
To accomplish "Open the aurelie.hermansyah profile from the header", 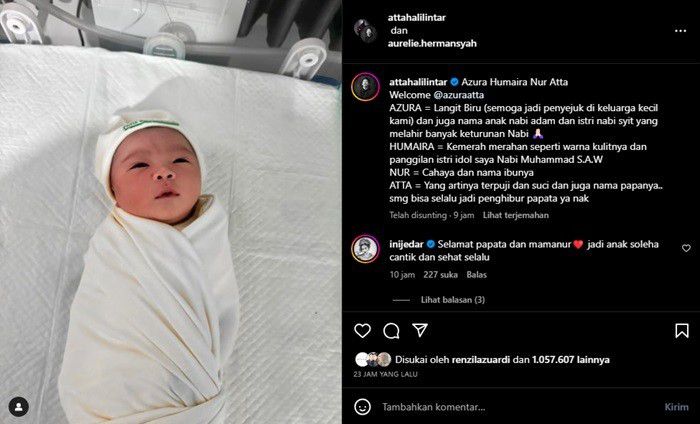I will pyautogui.click(x=432, y=44).
